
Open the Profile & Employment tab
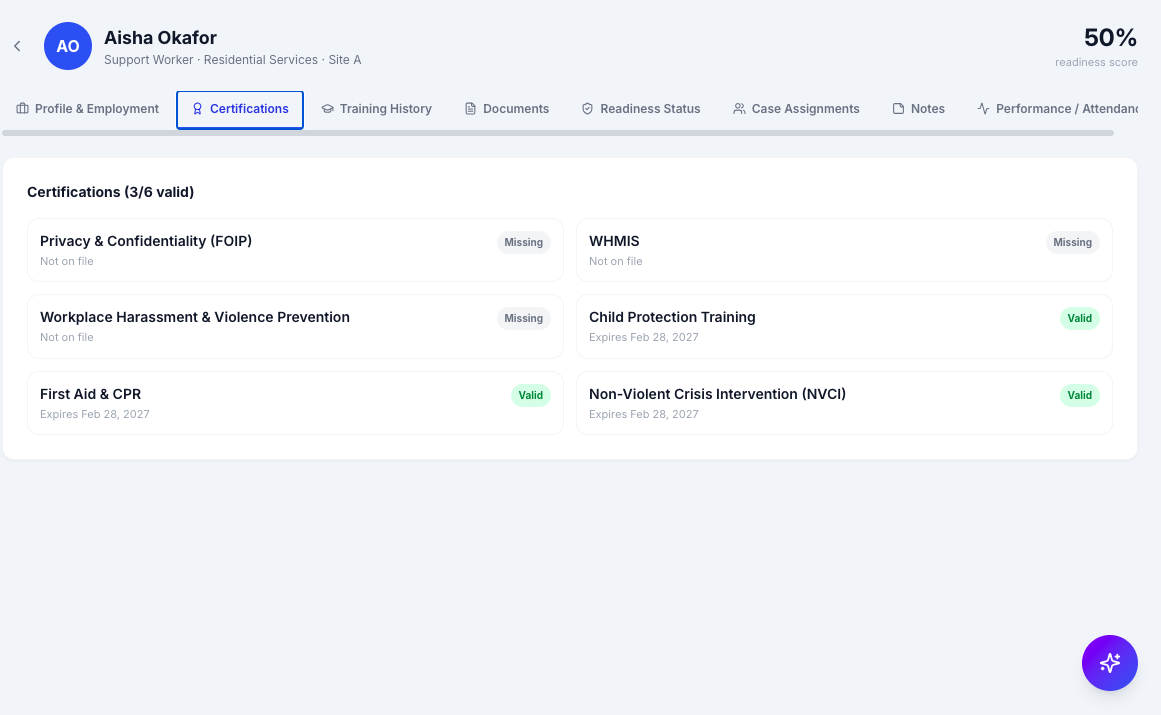point(87,109)
